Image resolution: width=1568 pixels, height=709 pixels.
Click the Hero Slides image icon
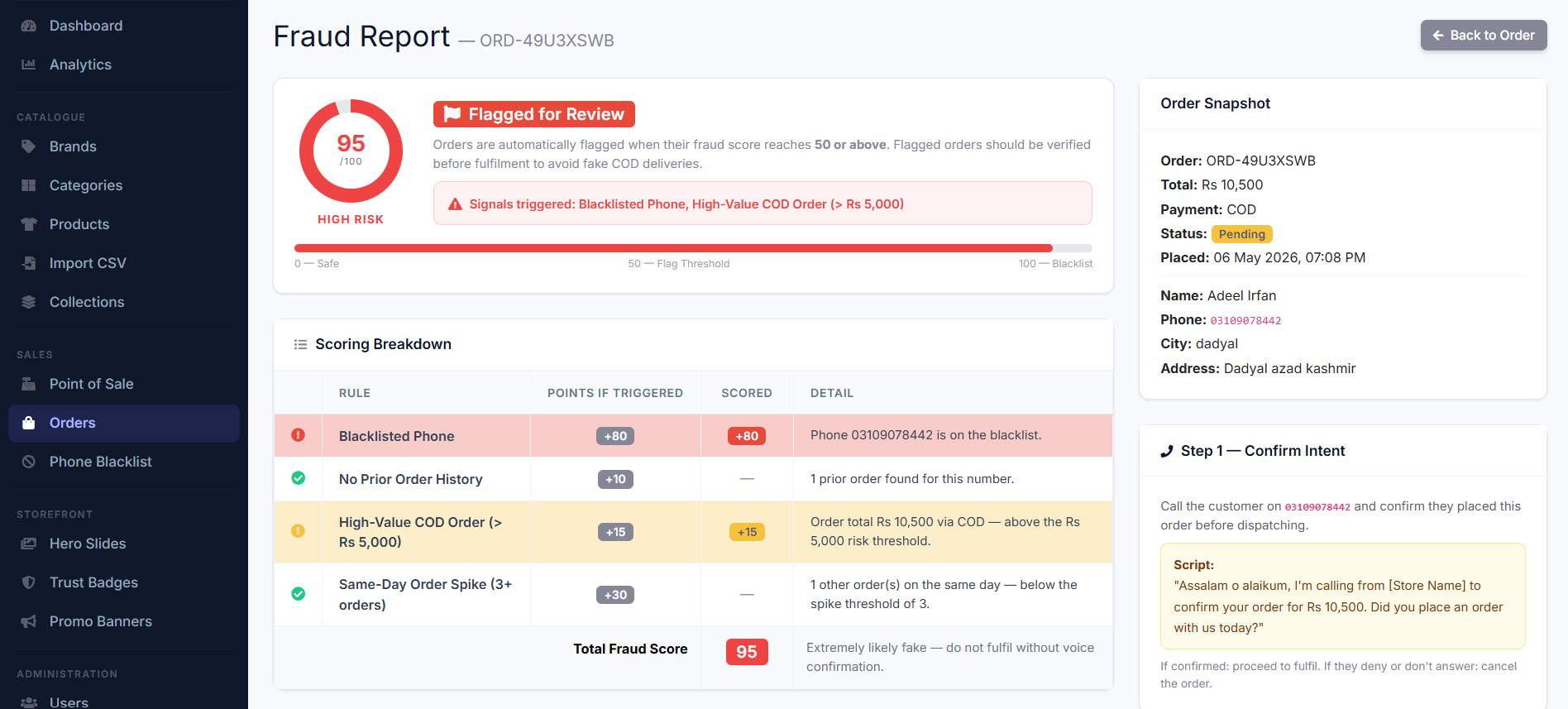(28, 544)
